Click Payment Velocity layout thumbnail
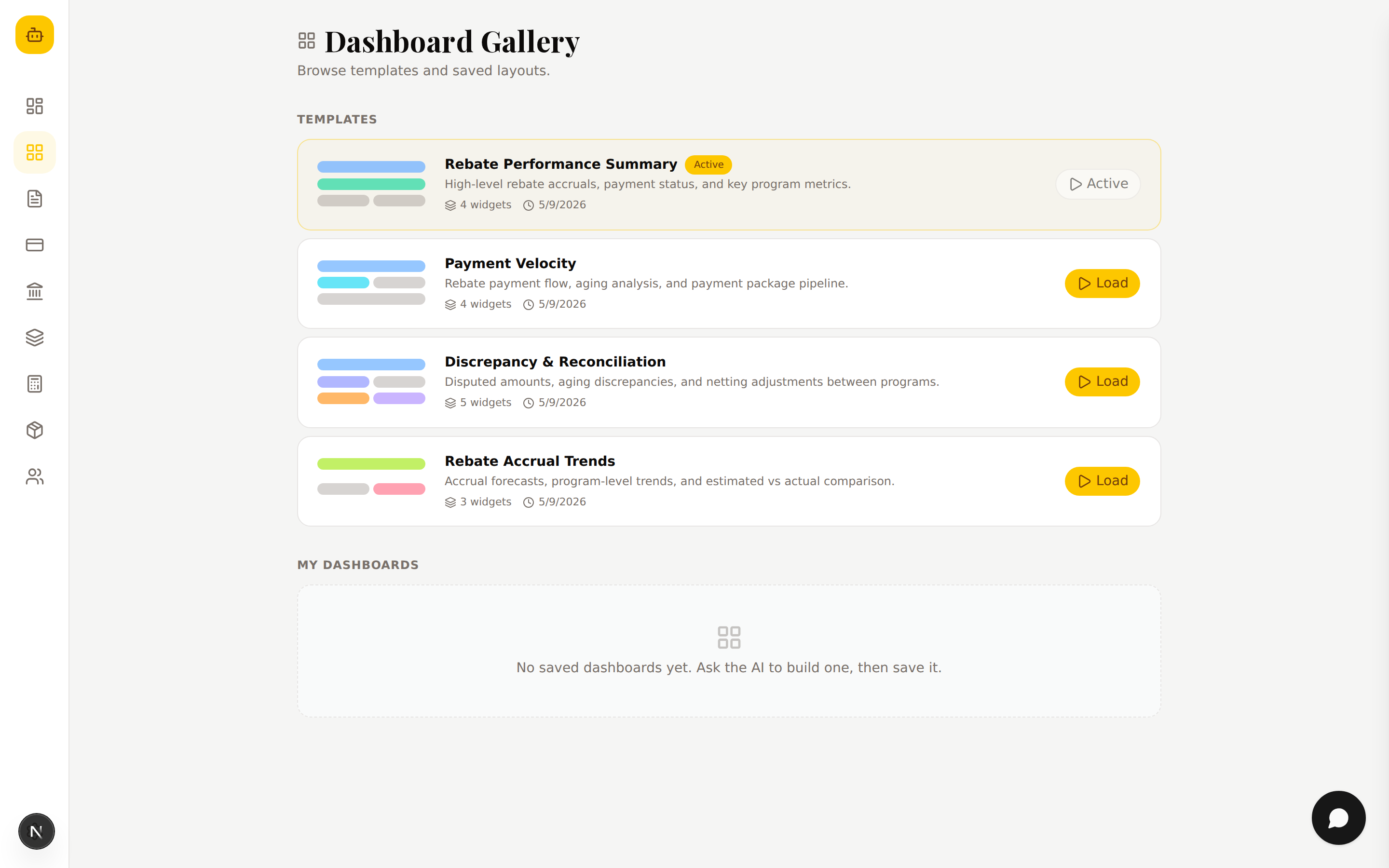 coord(371,283)
